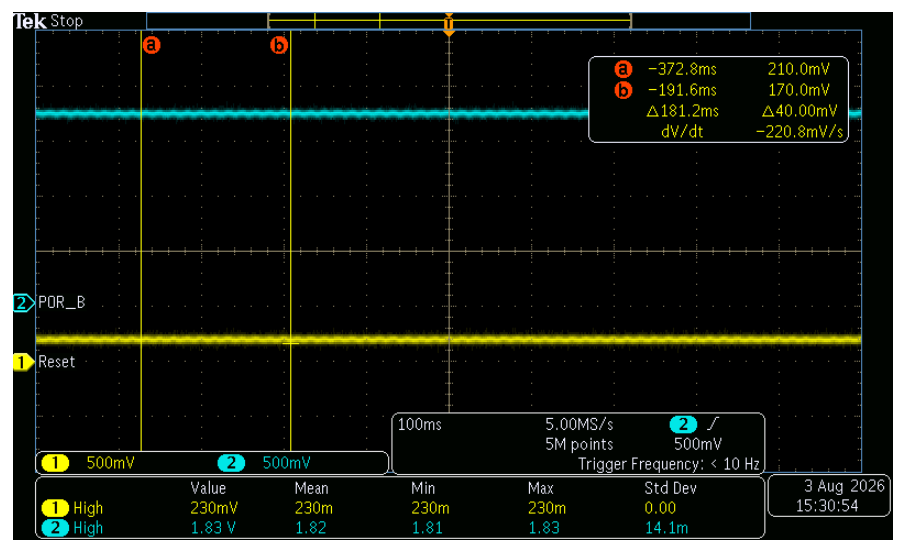
Task: Click the POR_B channel label
Action: point(61,302)
